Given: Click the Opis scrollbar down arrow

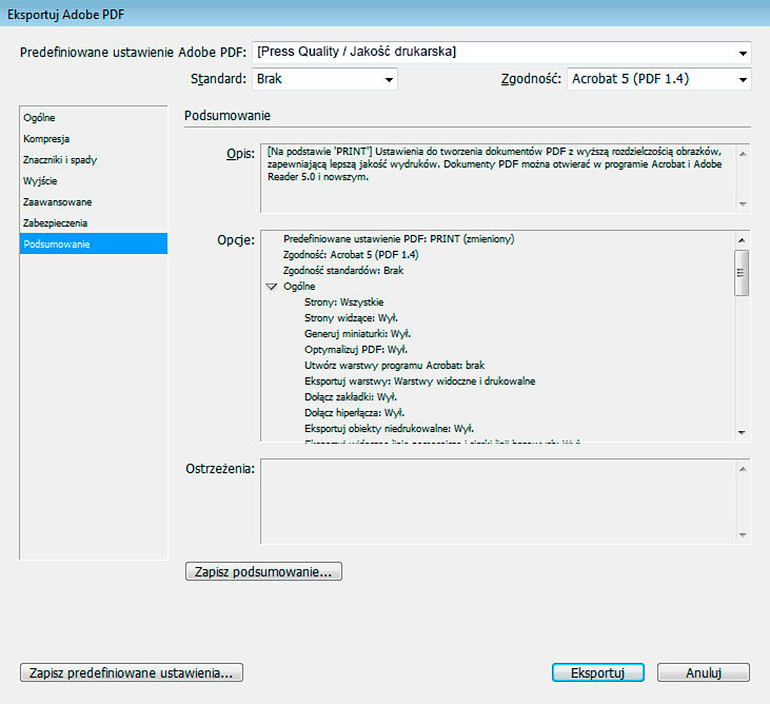Looking at the screenshot, I should [742, 204].
